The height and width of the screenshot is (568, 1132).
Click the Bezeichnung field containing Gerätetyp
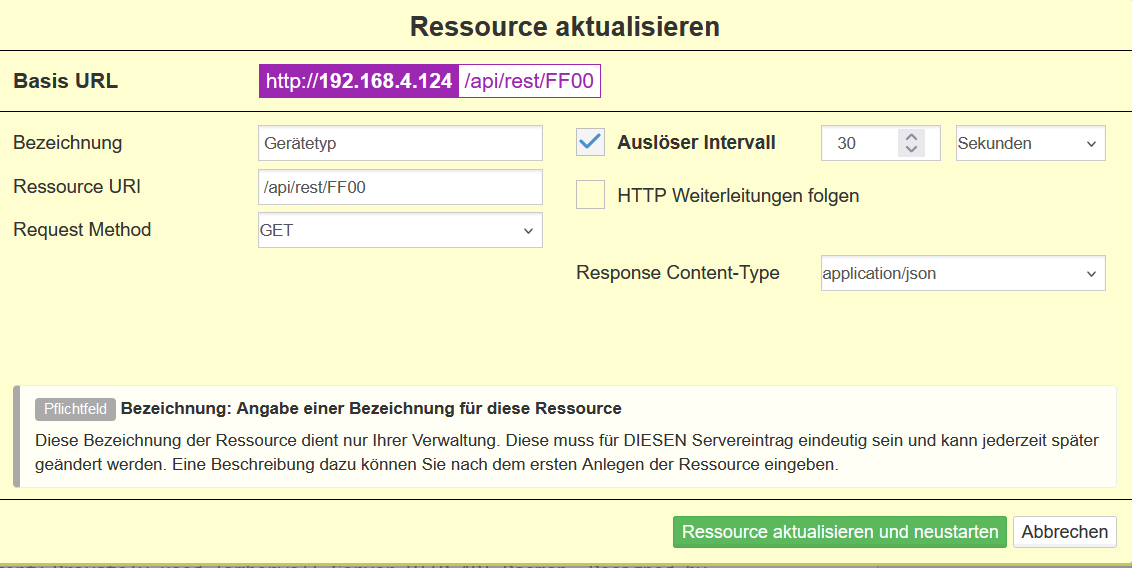click(x=400, y=143)
